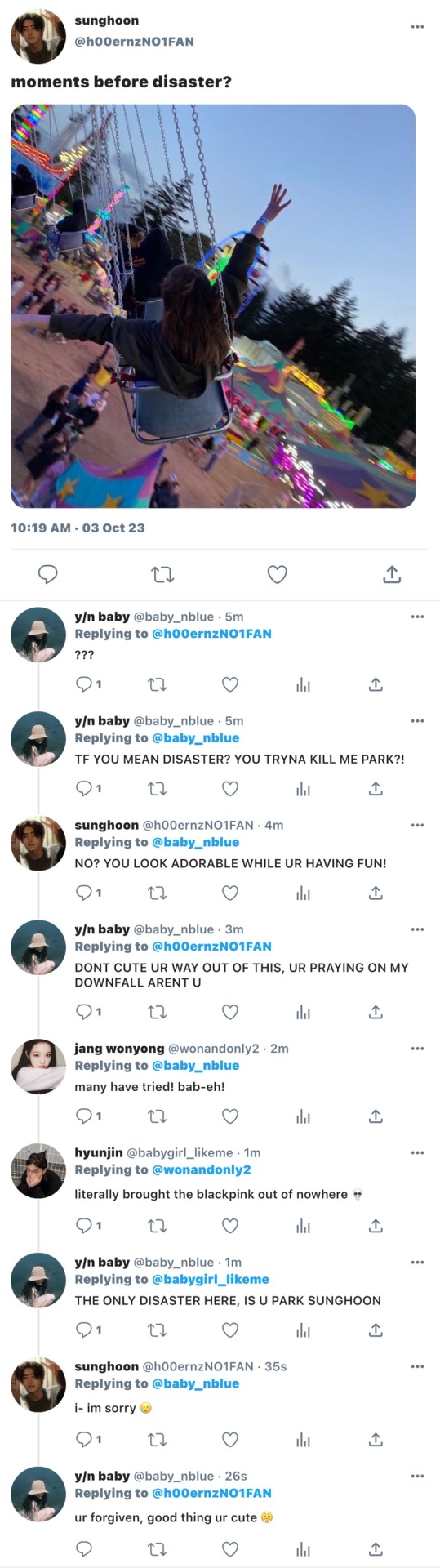
Task: Like the "THE ONLY DISASTER HERE" reply
Action: (230, 1330)
